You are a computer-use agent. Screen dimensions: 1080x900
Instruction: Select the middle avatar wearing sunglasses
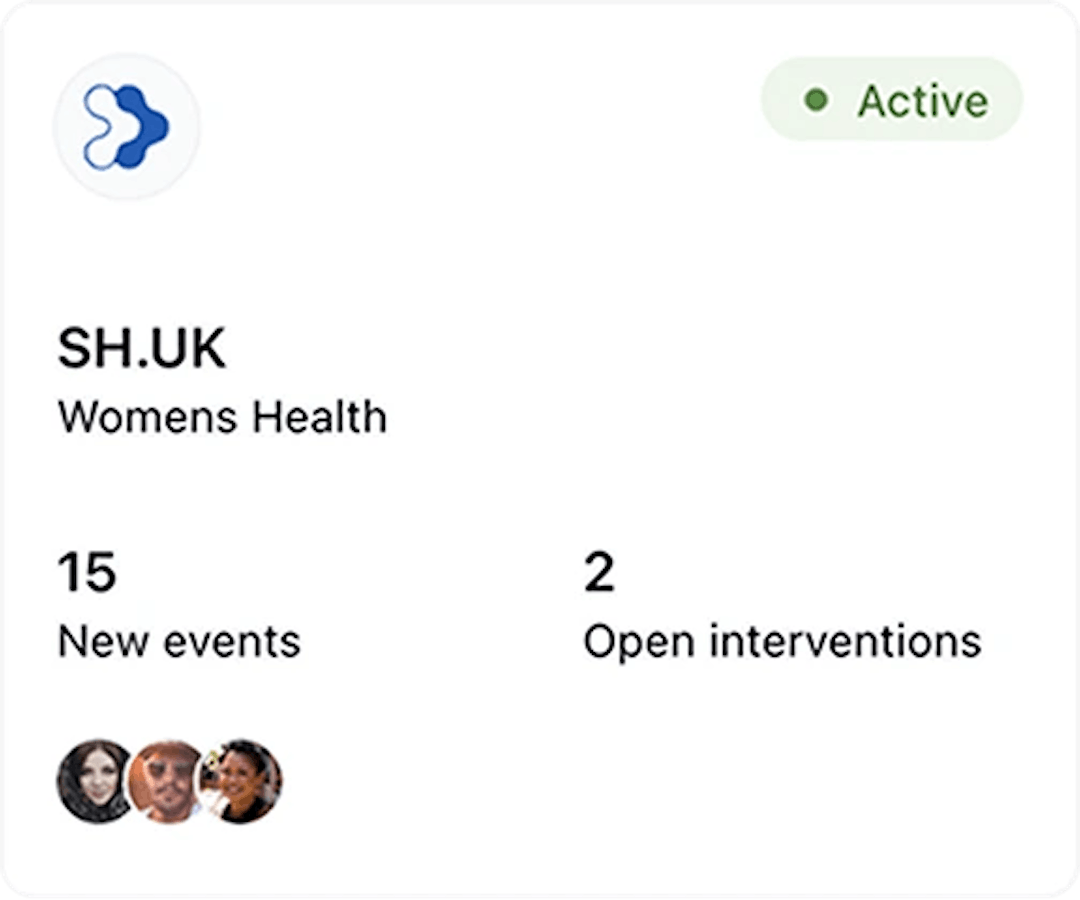click(166, 781)
